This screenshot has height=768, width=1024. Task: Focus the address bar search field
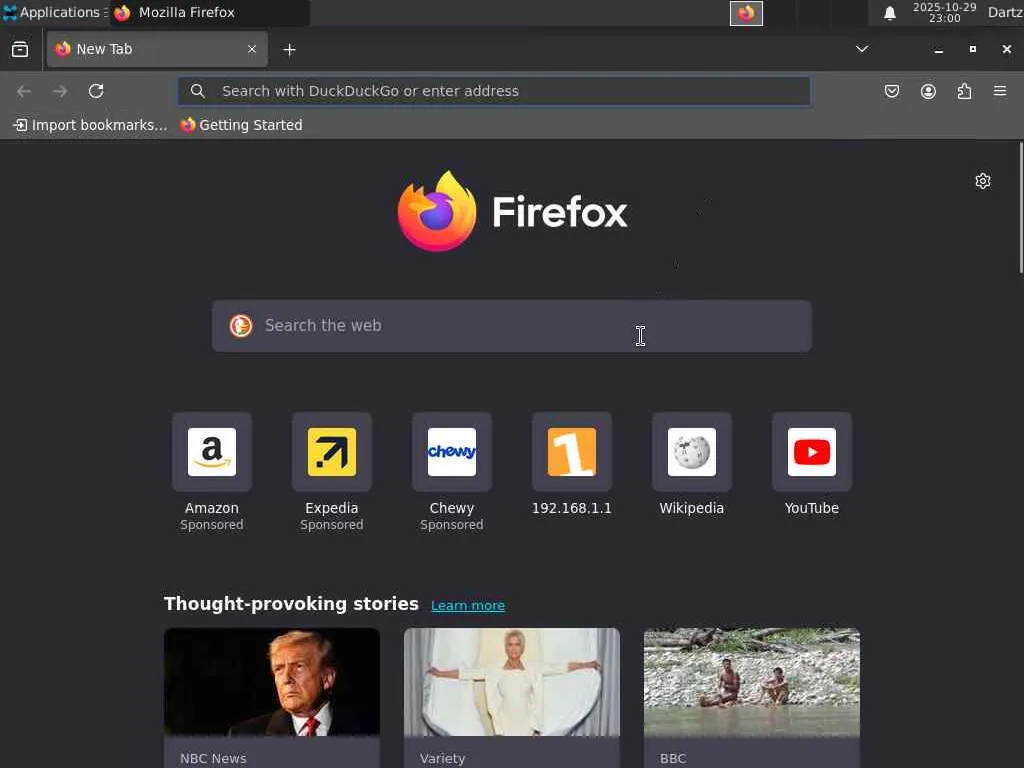(x=494, y=91)
